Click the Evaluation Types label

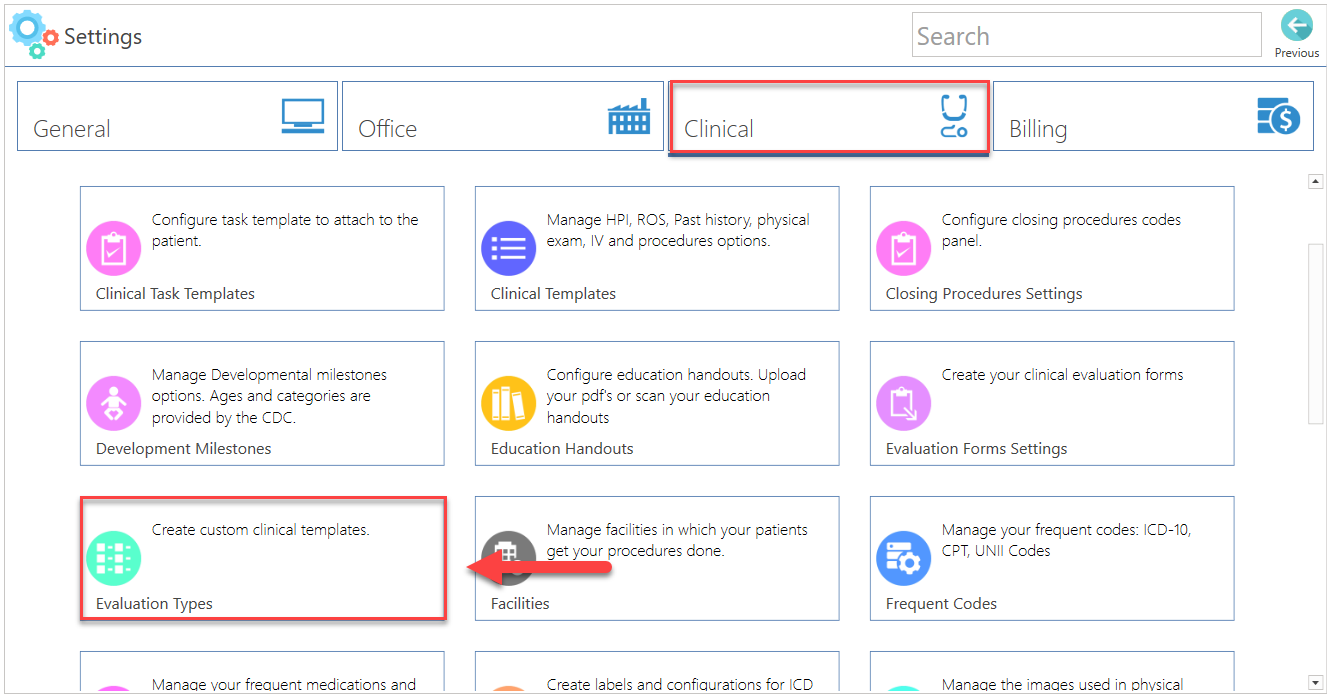click(x=154, y=604)
